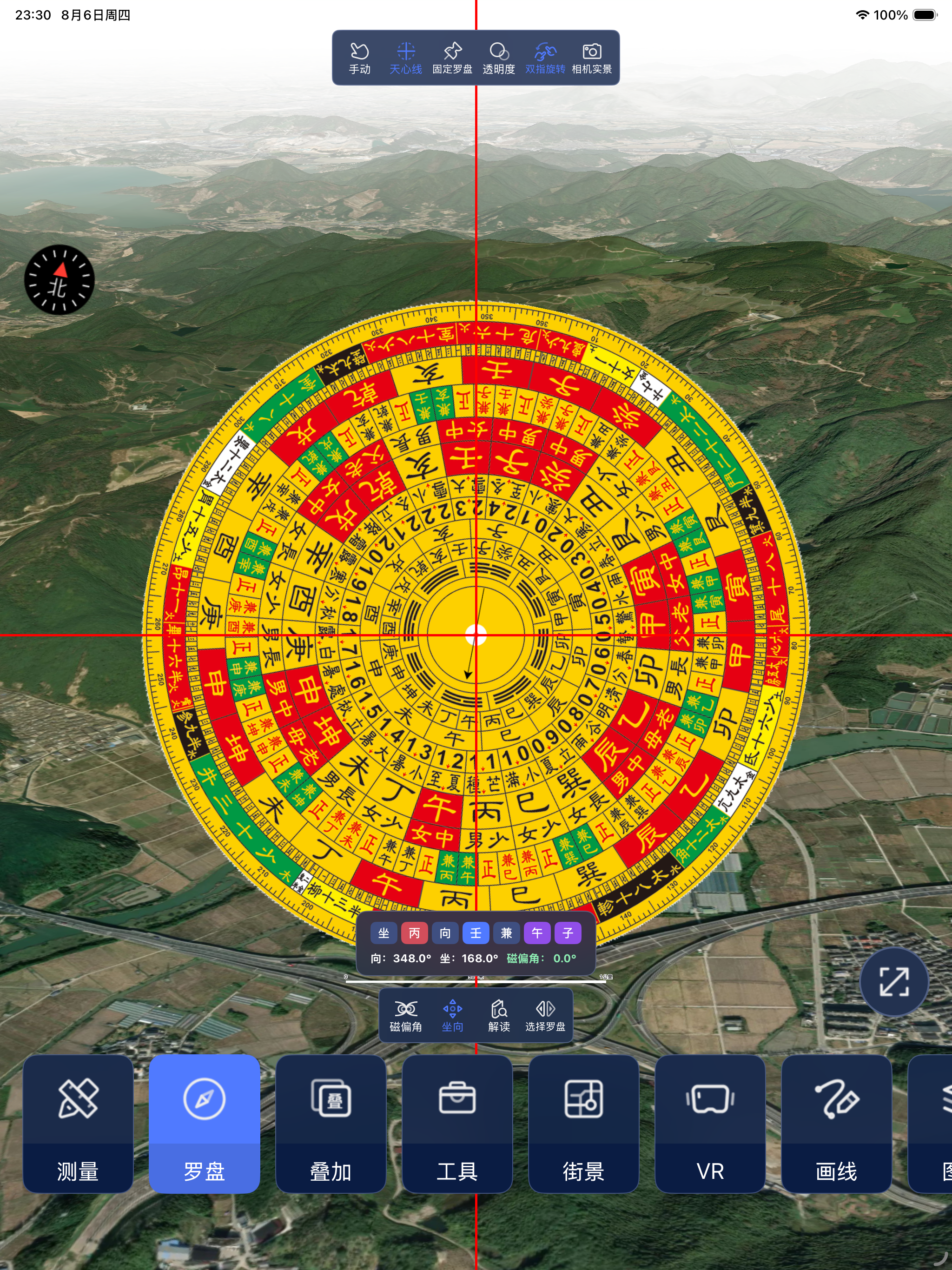Toggle 相机实景 camera live view
The height and width of the screenshot is (1270, 952).
pos(592,58)
